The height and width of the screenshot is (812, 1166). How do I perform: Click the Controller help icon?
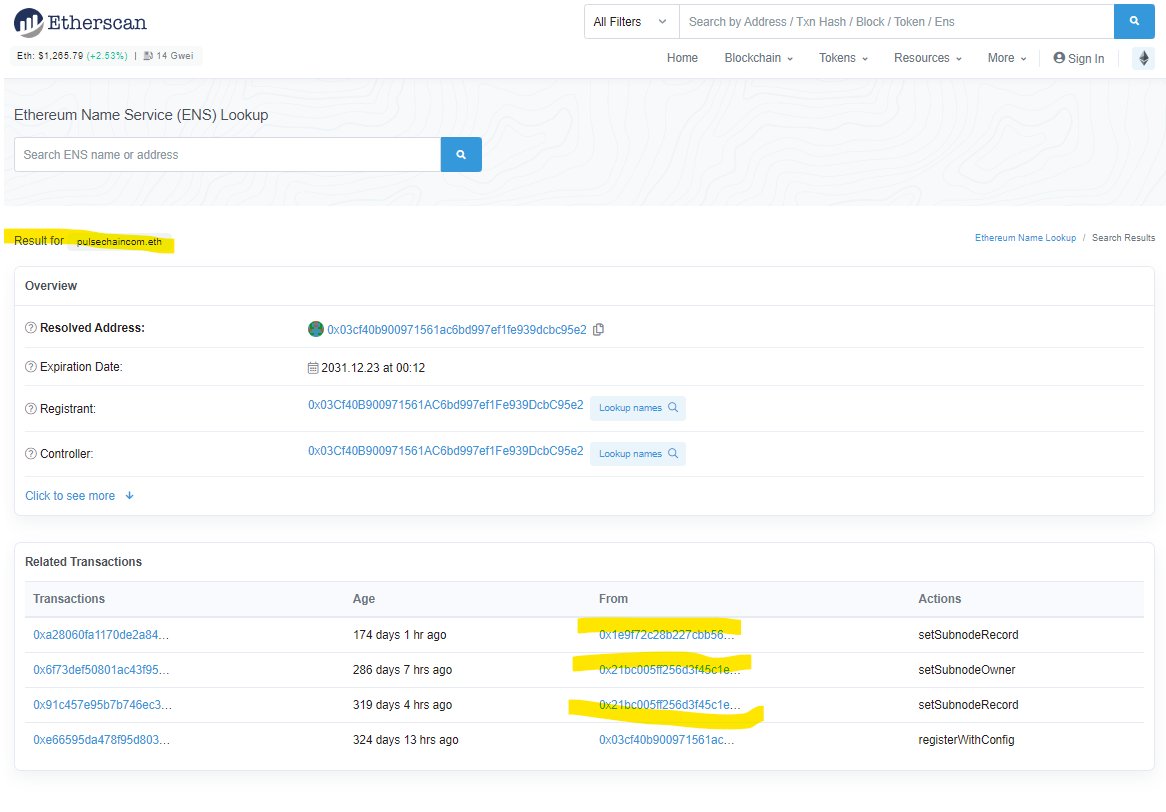(x=31, y=454)
